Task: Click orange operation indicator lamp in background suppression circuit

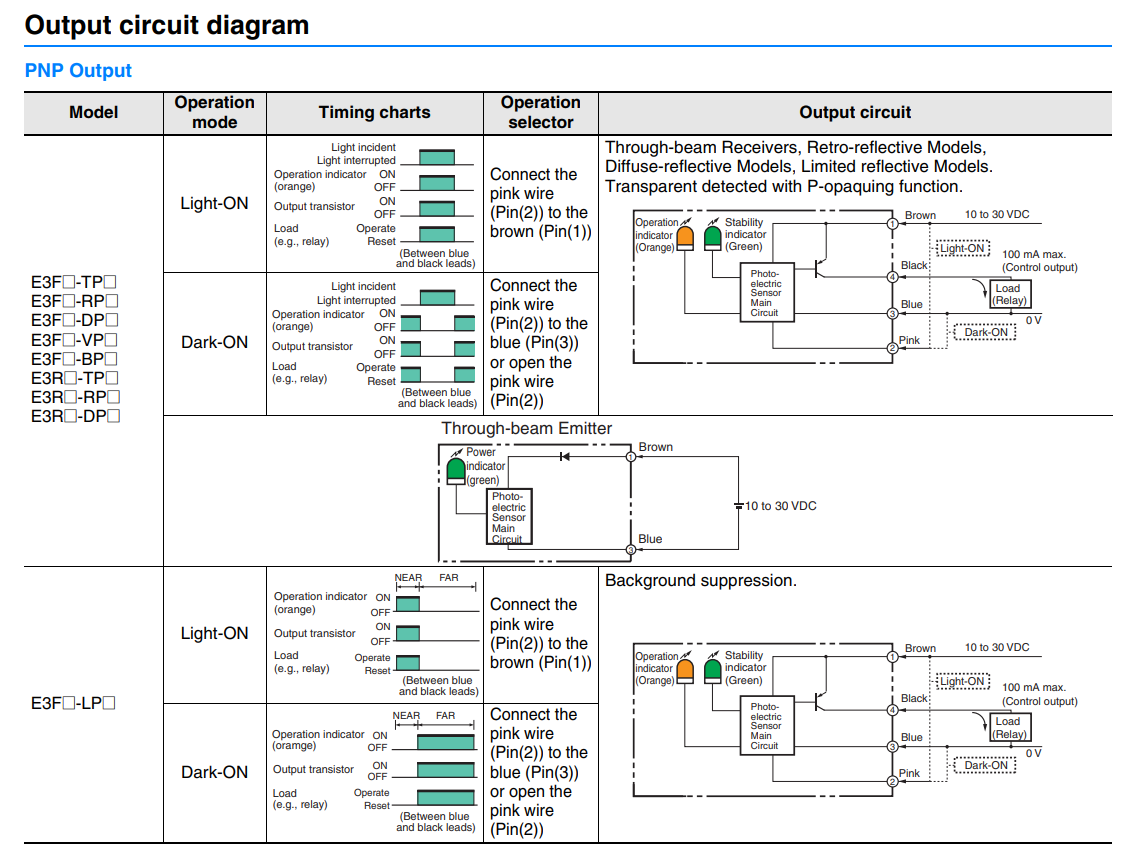Action: pyautogui.click(x=685, y=672)
